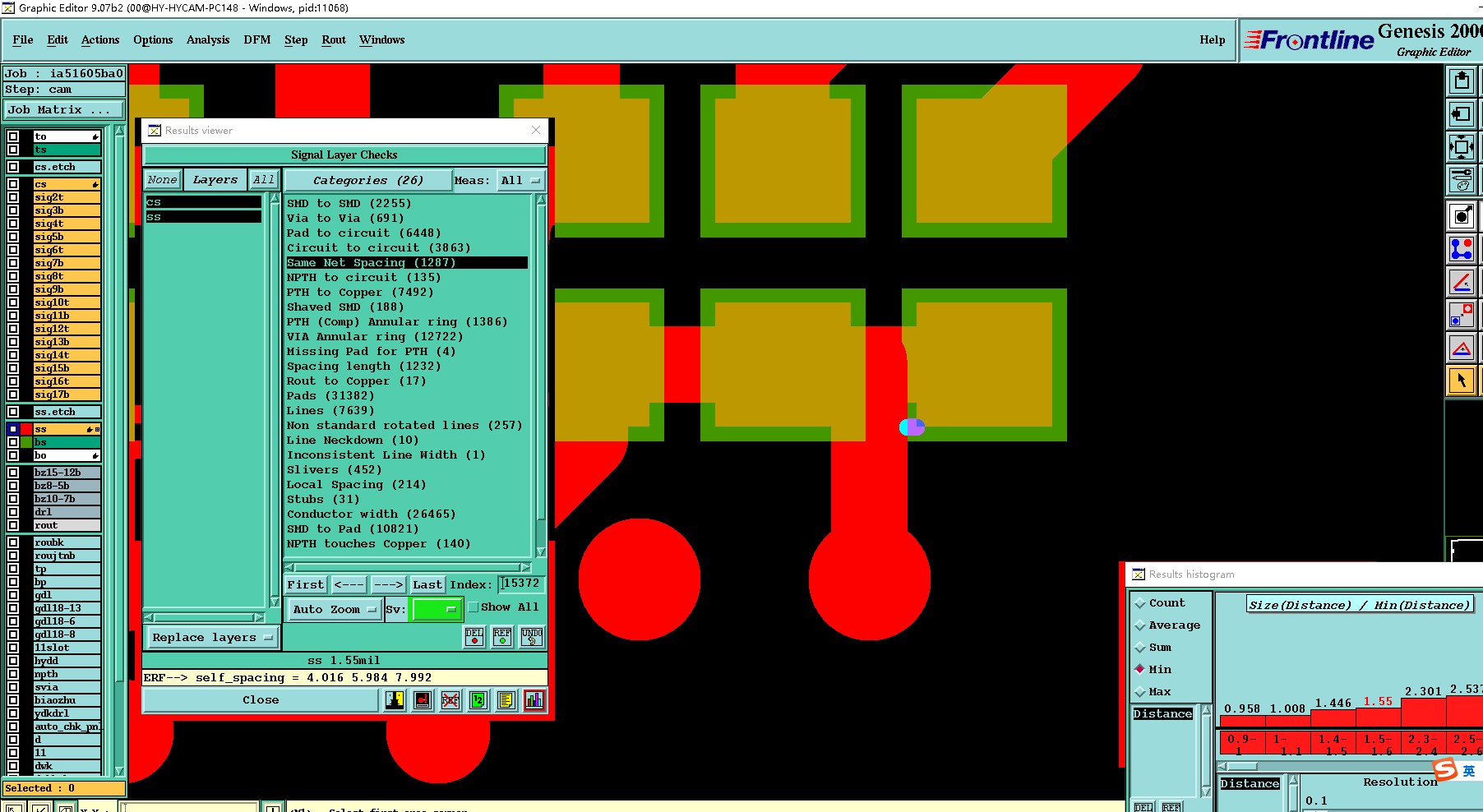Screen dimensions: 1483x812
Task: Open the Meas All dropdown
Action: [x=520, y=181]
